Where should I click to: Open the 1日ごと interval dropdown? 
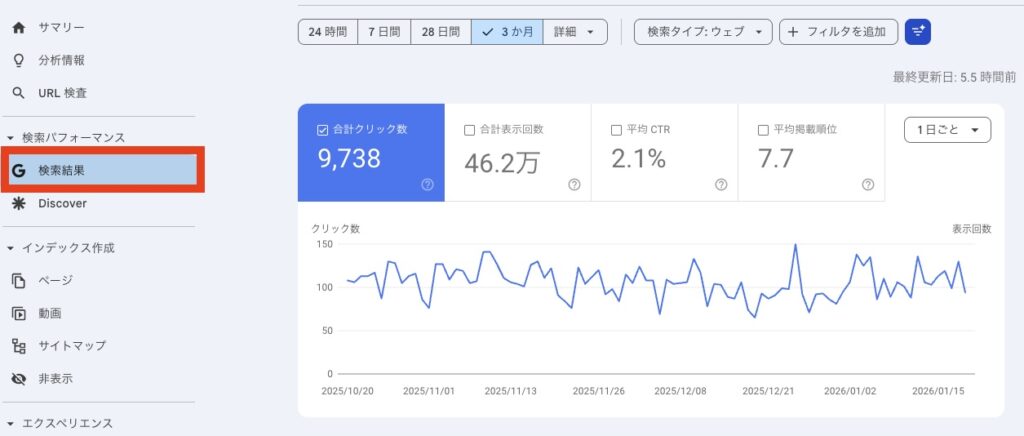click(x=948, y=130)
